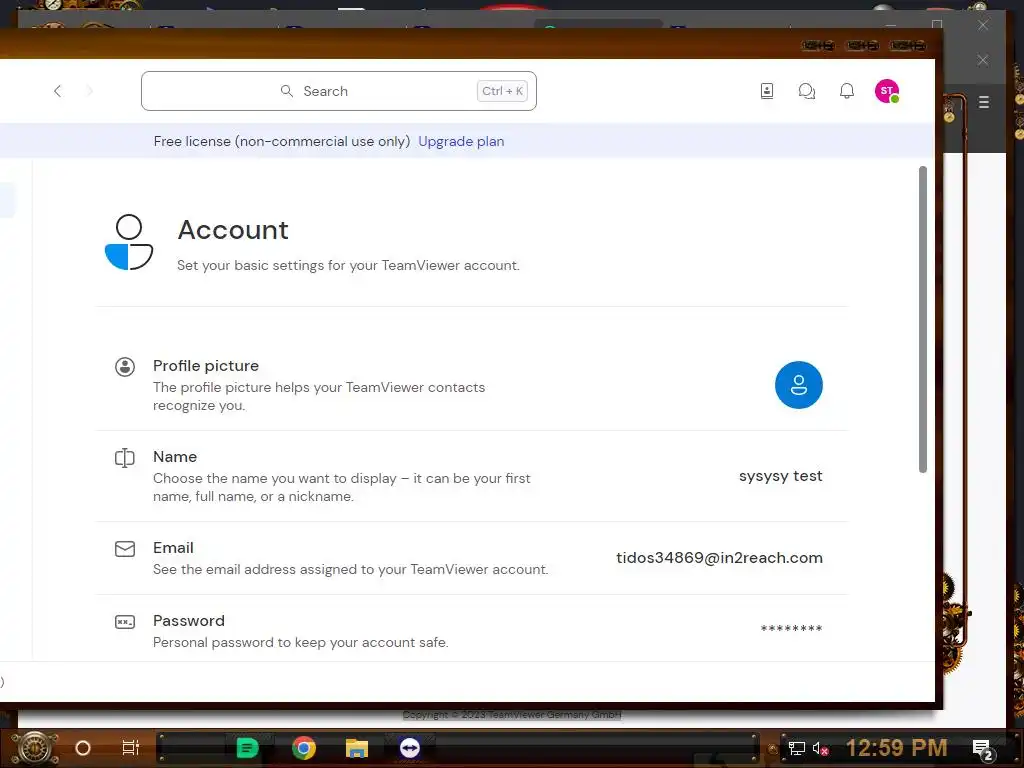Open the contacts book icon

point(767,91)
